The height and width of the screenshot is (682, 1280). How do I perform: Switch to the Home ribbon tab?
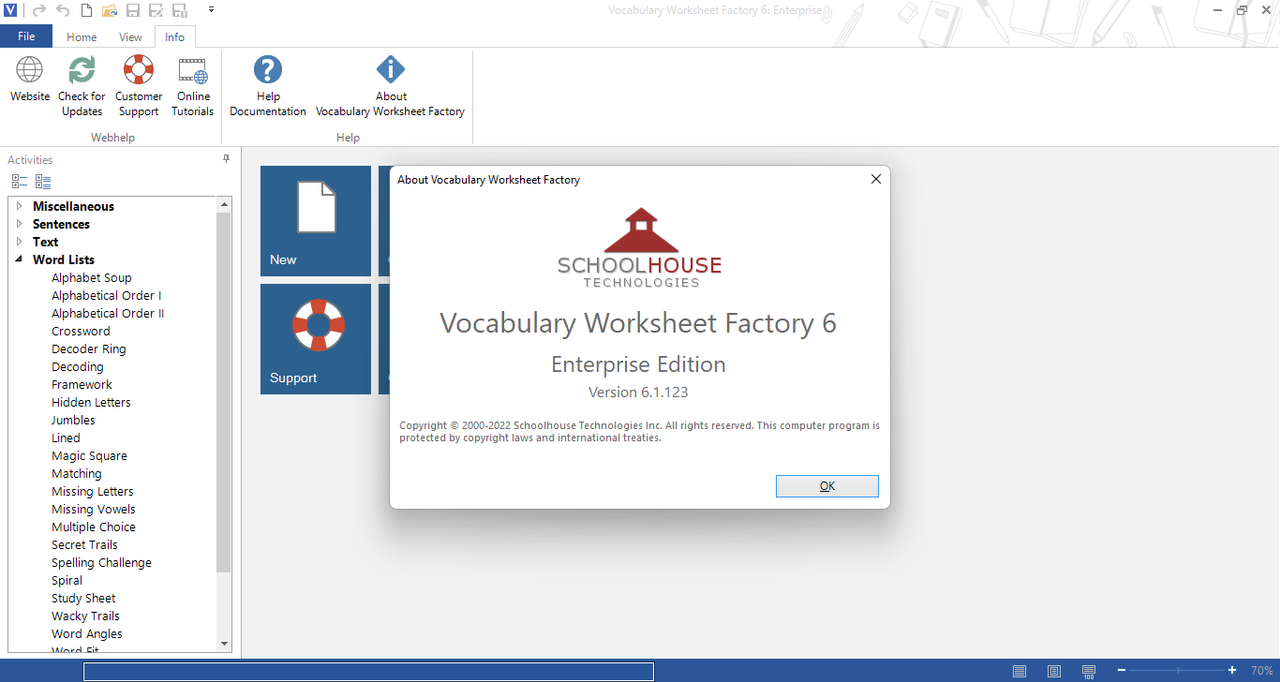82,37
